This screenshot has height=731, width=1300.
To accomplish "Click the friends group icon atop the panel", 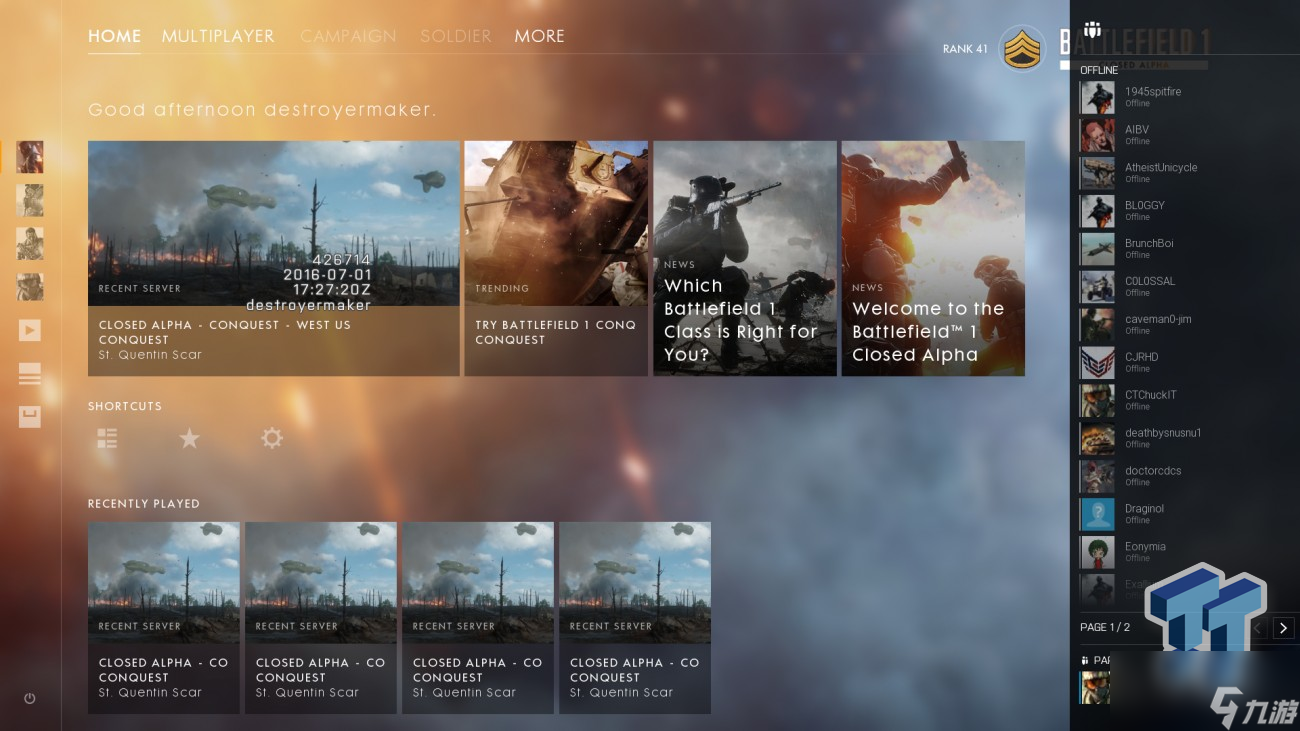I will pyautogui.click(x=1092, y=30).
